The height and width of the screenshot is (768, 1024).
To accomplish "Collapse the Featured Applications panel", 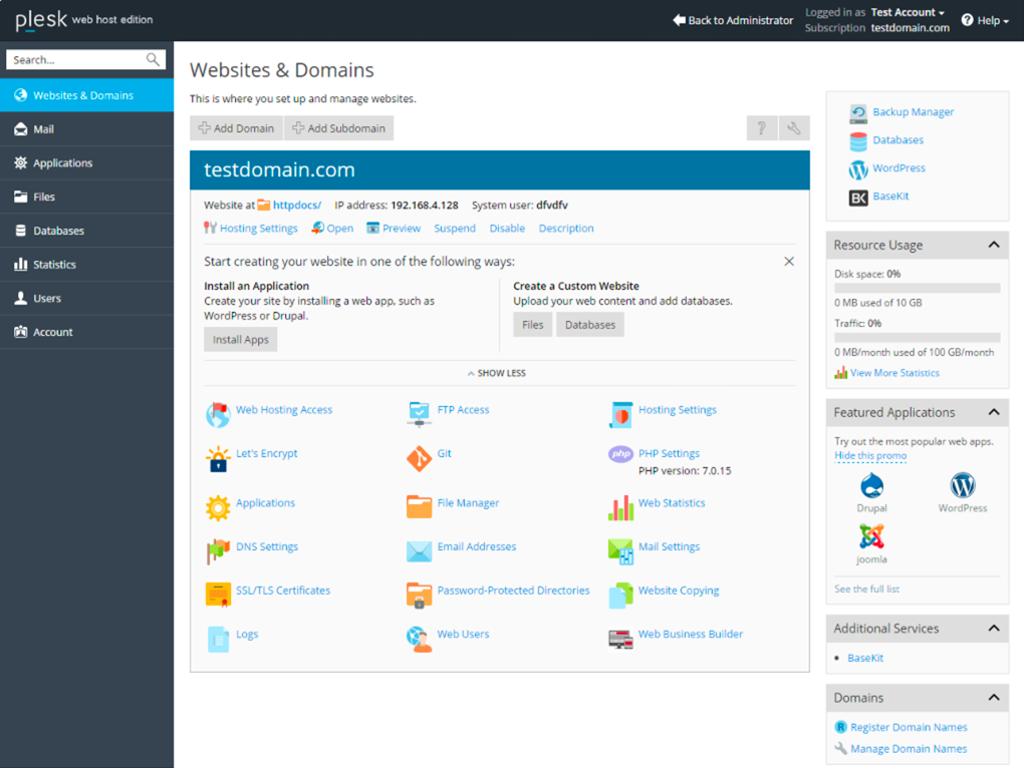I will (x=993, y=412).
